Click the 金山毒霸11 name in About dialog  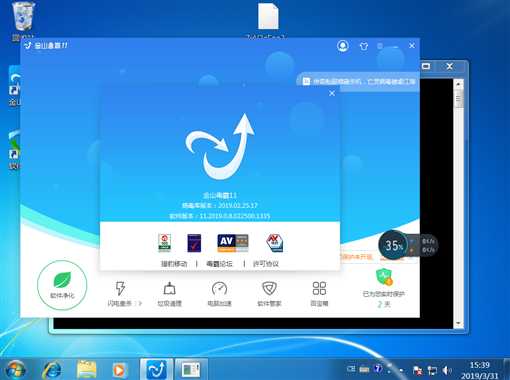220,195
